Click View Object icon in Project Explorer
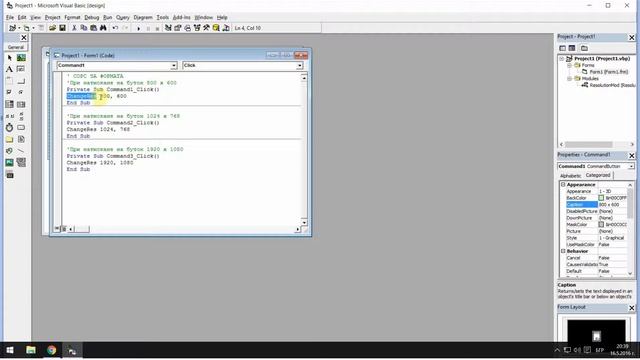640x360 pixels. click(572, 48)
